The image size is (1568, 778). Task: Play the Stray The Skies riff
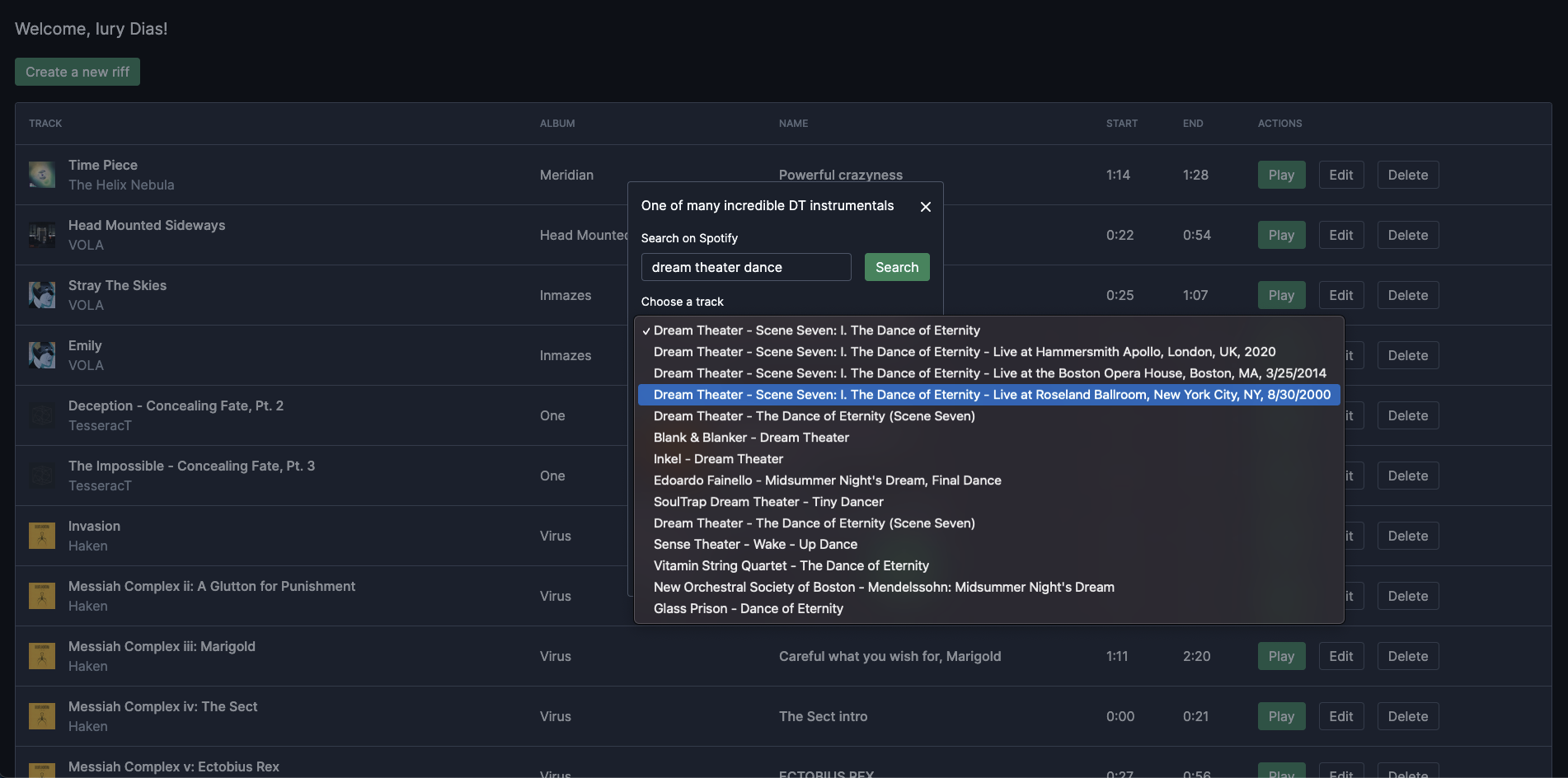pyautogui.click(x=1281, y=295)
